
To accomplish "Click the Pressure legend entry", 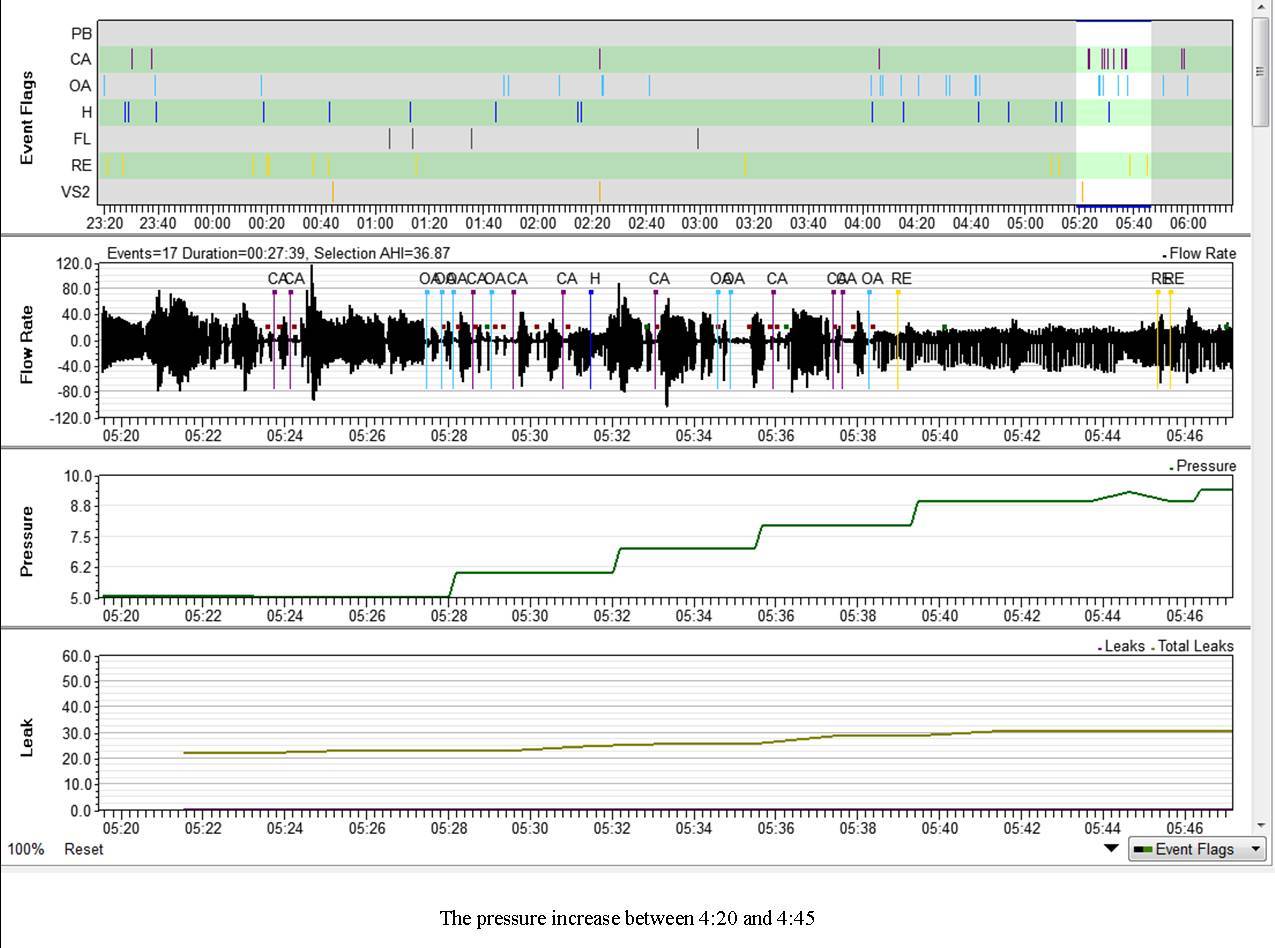I will click(1205, 466).
